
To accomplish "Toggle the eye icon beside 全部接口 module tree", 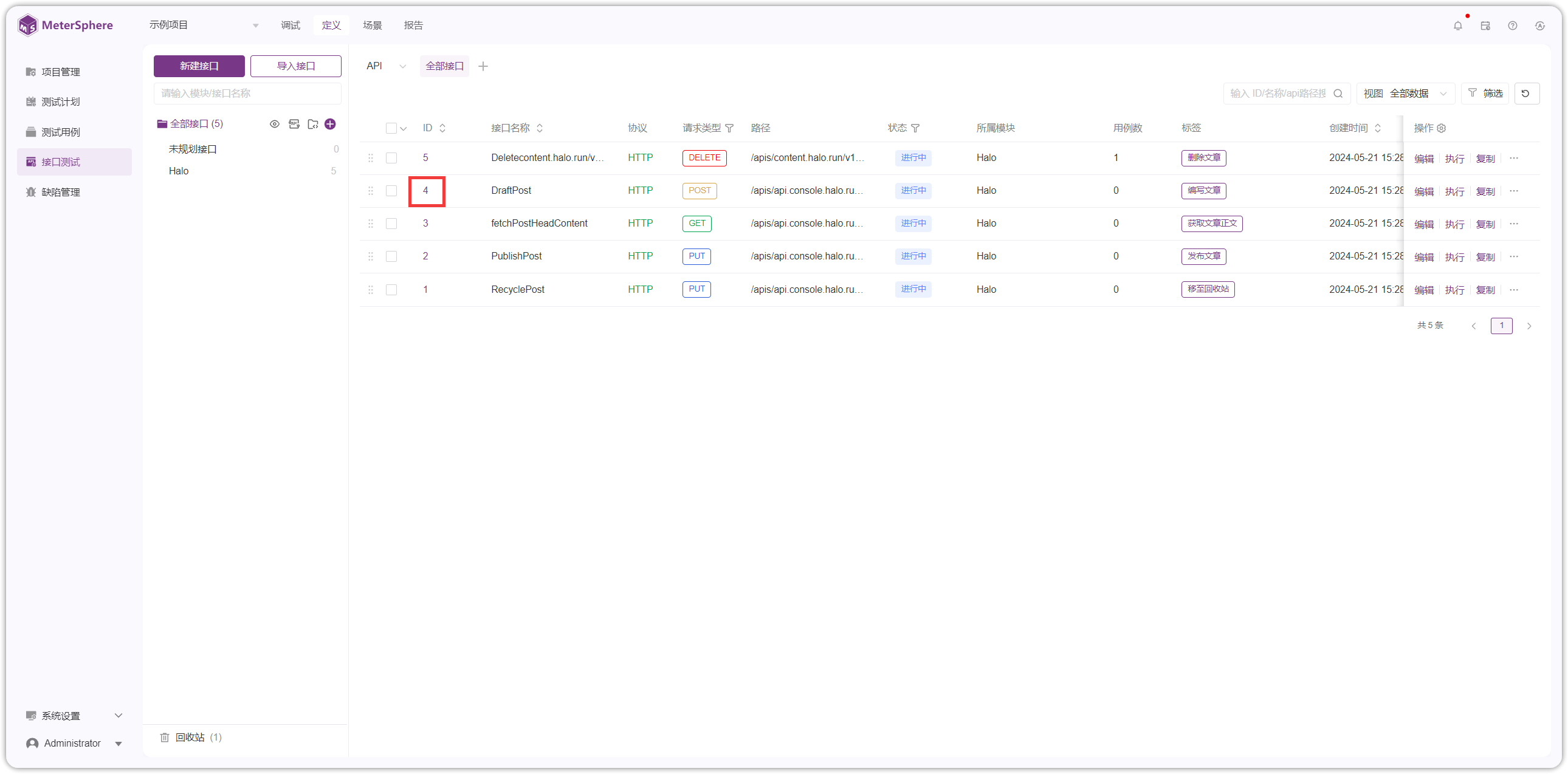I will pyautogui.click(x=275, y=124).
